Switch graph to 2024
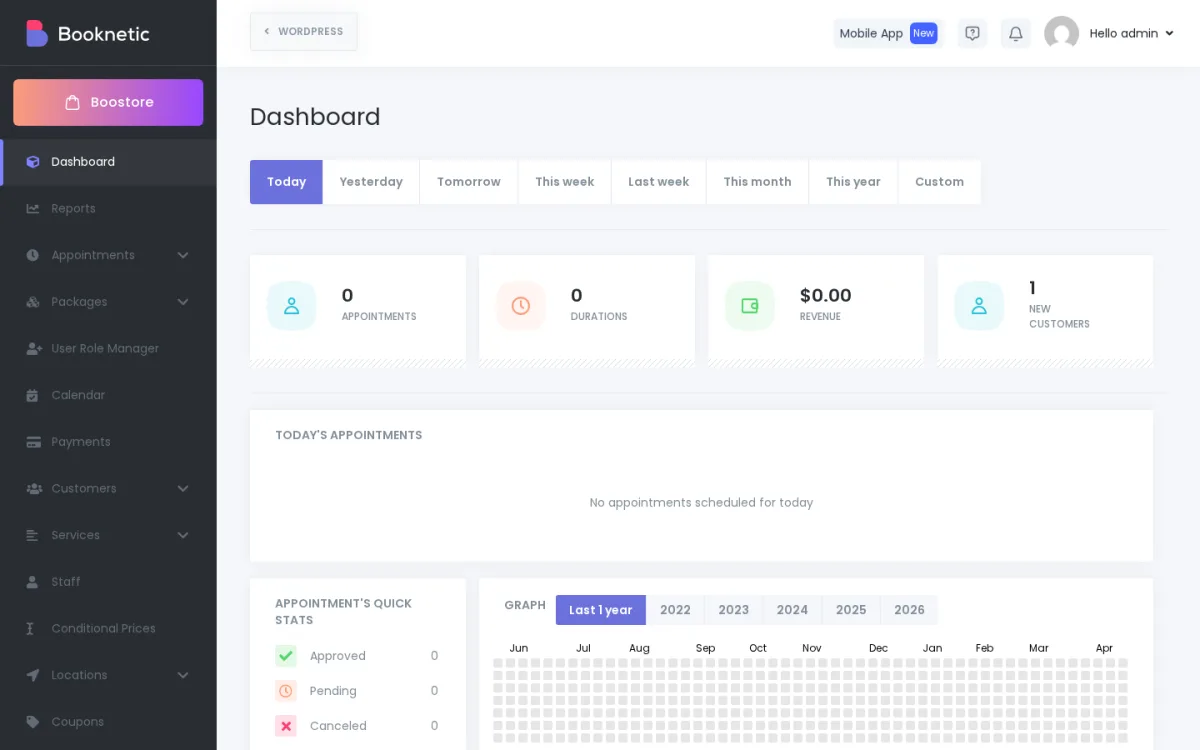 coord(792,610)
